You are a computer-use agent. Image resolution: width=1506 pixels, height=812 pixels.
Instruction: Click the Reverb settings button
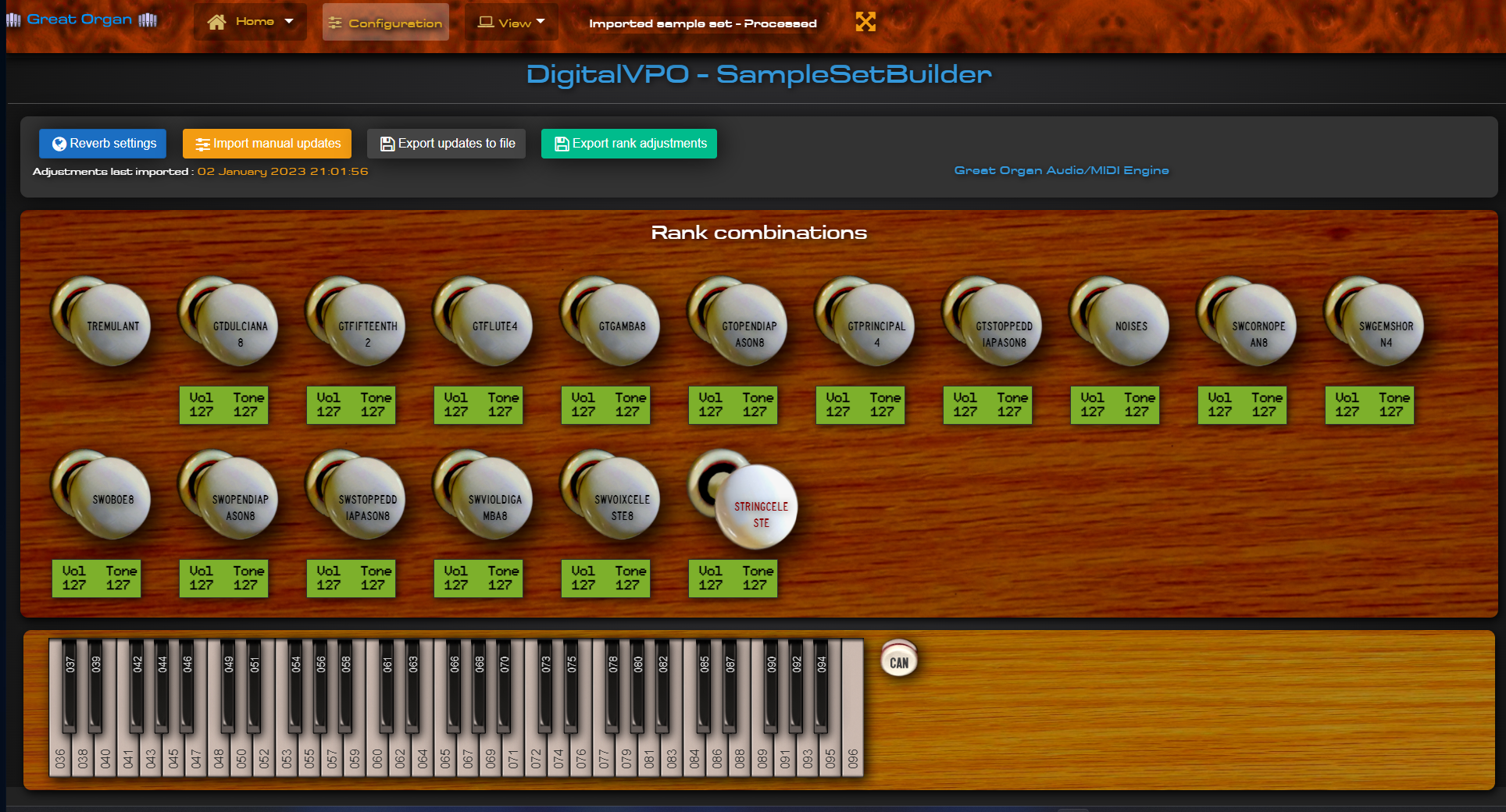(x=103, y=144)
